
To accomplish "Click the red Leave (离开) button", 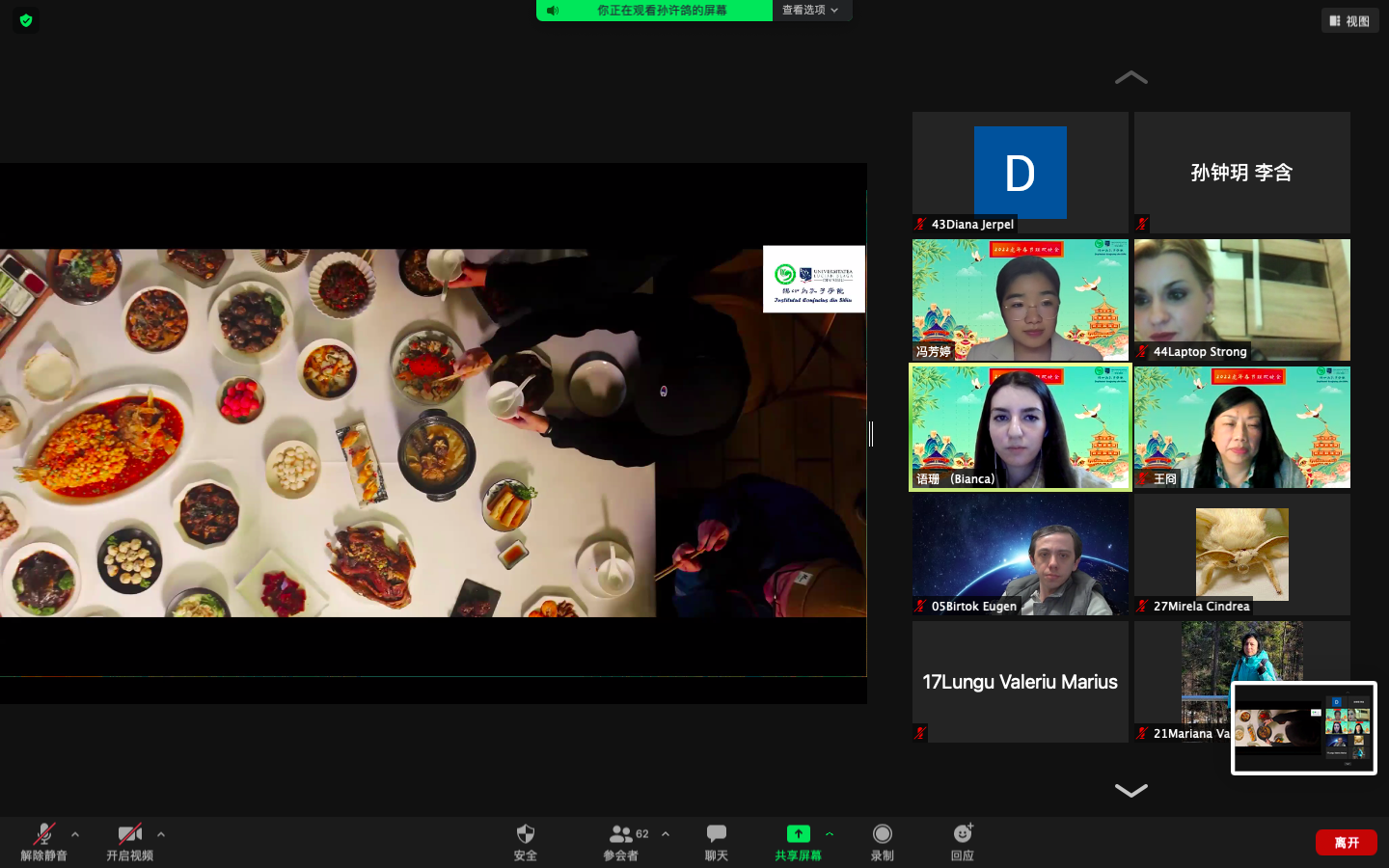I will point(1347,842).
